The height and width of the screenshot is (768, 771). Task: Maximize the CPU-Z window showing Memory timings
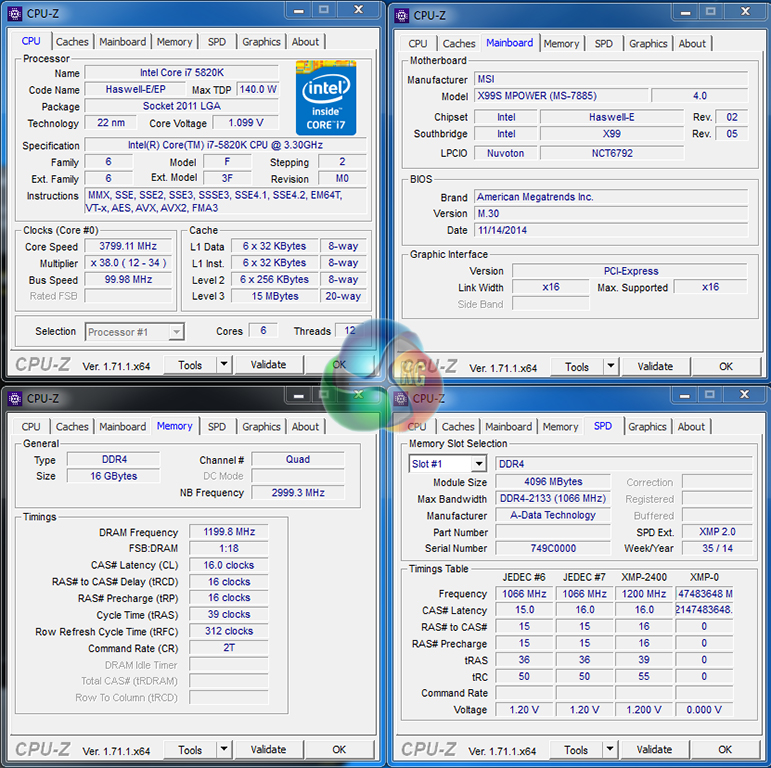click(322, 395)
